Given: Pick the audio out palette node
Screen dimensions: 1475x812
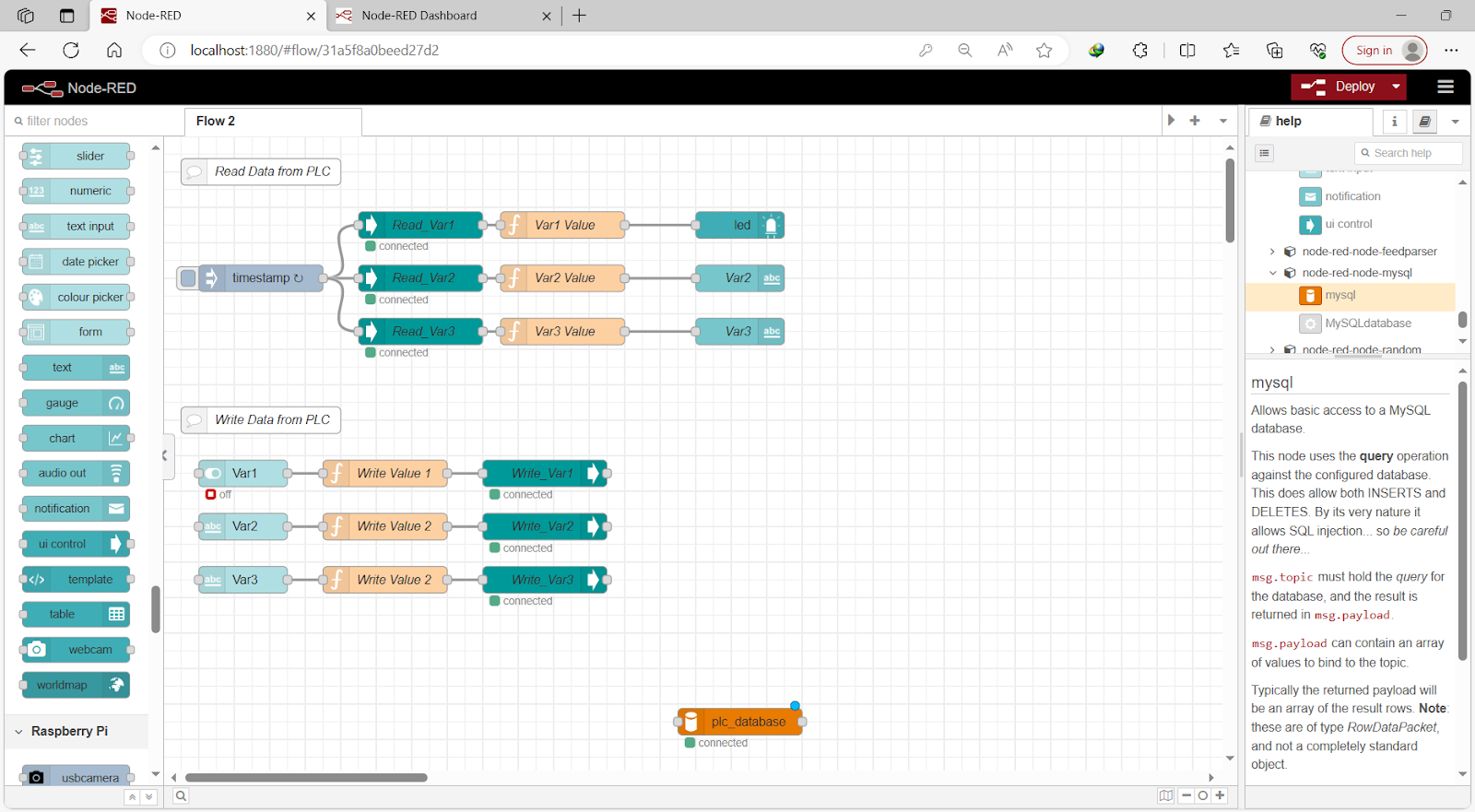Looking at the screenshot, I should [x=76, y=474].
